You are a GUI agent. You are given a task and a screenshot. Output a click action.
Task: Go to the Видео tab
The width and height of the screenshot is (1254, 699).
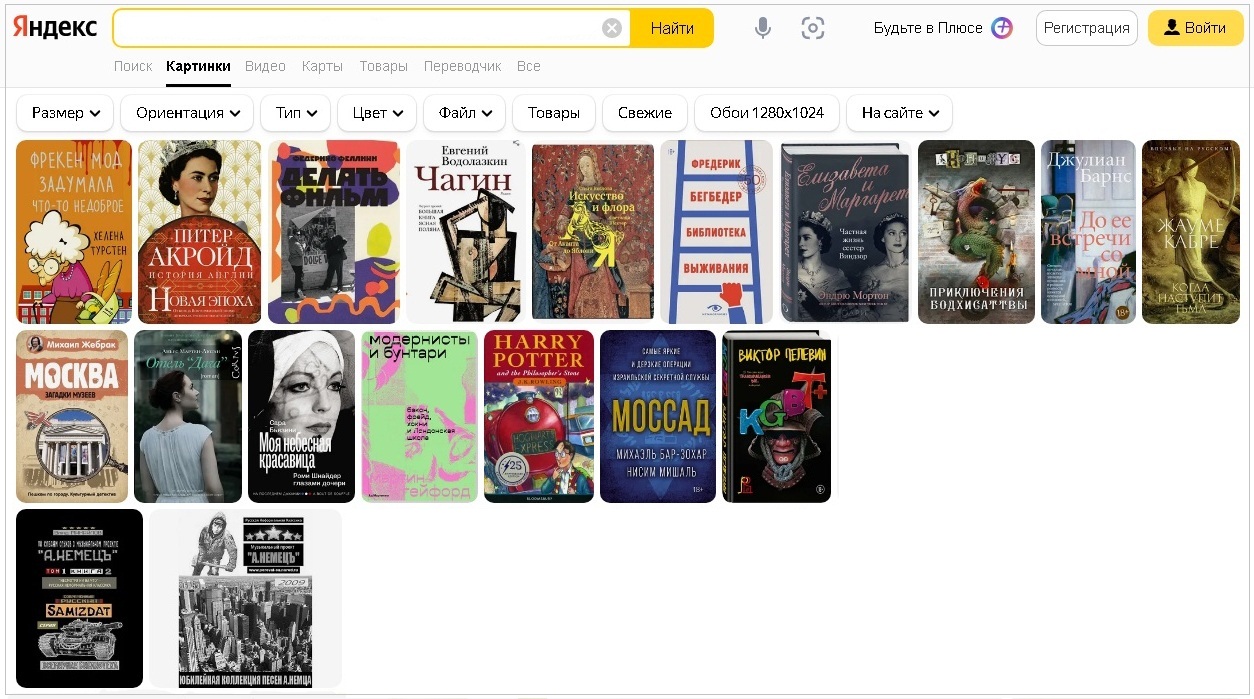click(265, 66)
